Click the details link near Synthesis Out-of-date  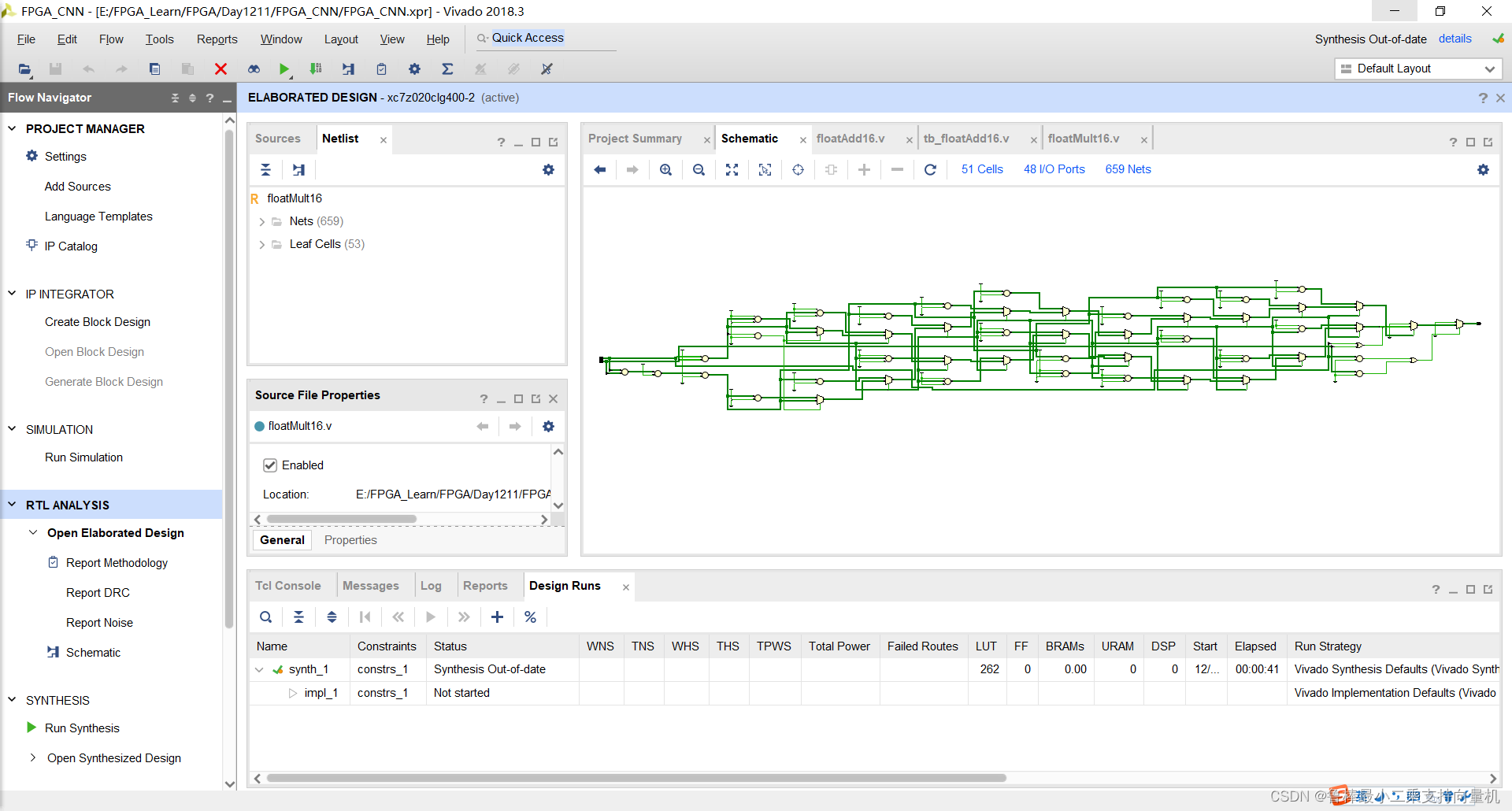coord(1455,39)
